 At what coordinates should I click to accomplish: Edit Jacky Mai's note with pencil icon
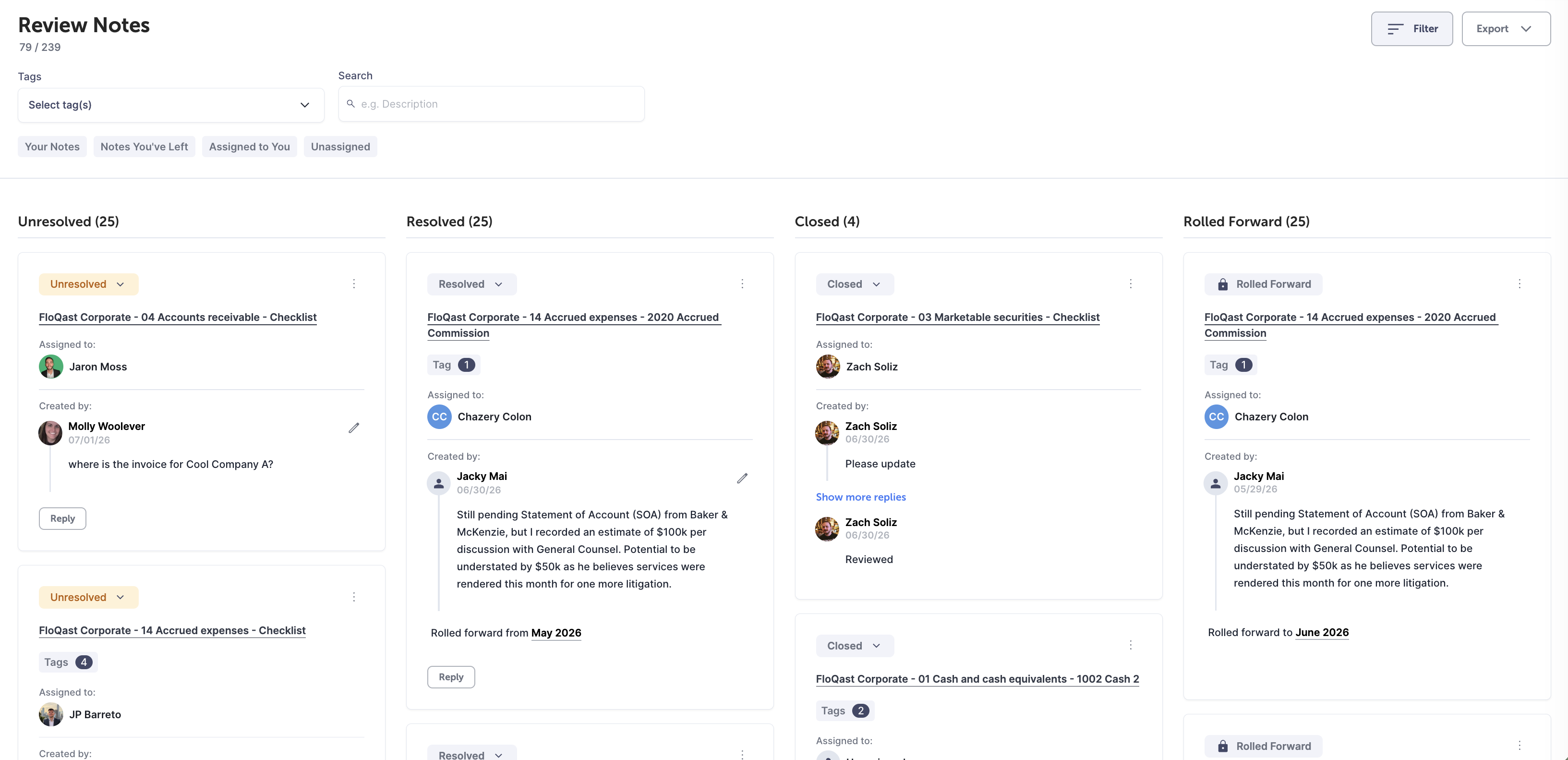[742, 478]
